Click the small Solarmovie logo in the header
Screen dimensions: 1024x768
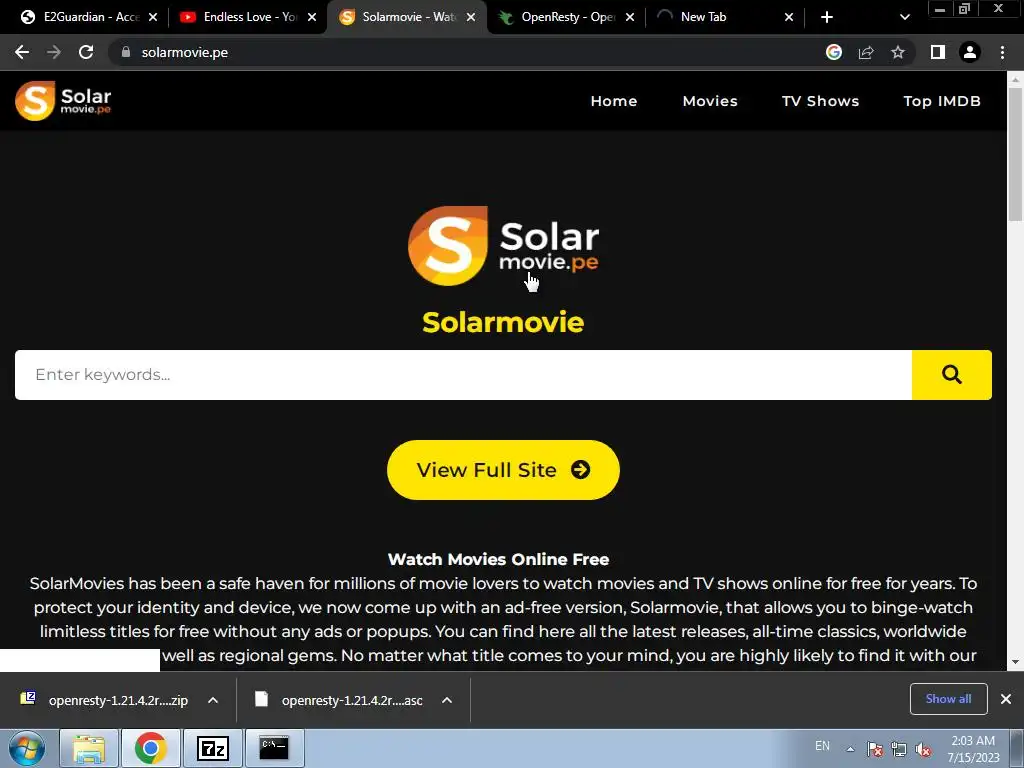pyautogui.click(x=63, y=101)
